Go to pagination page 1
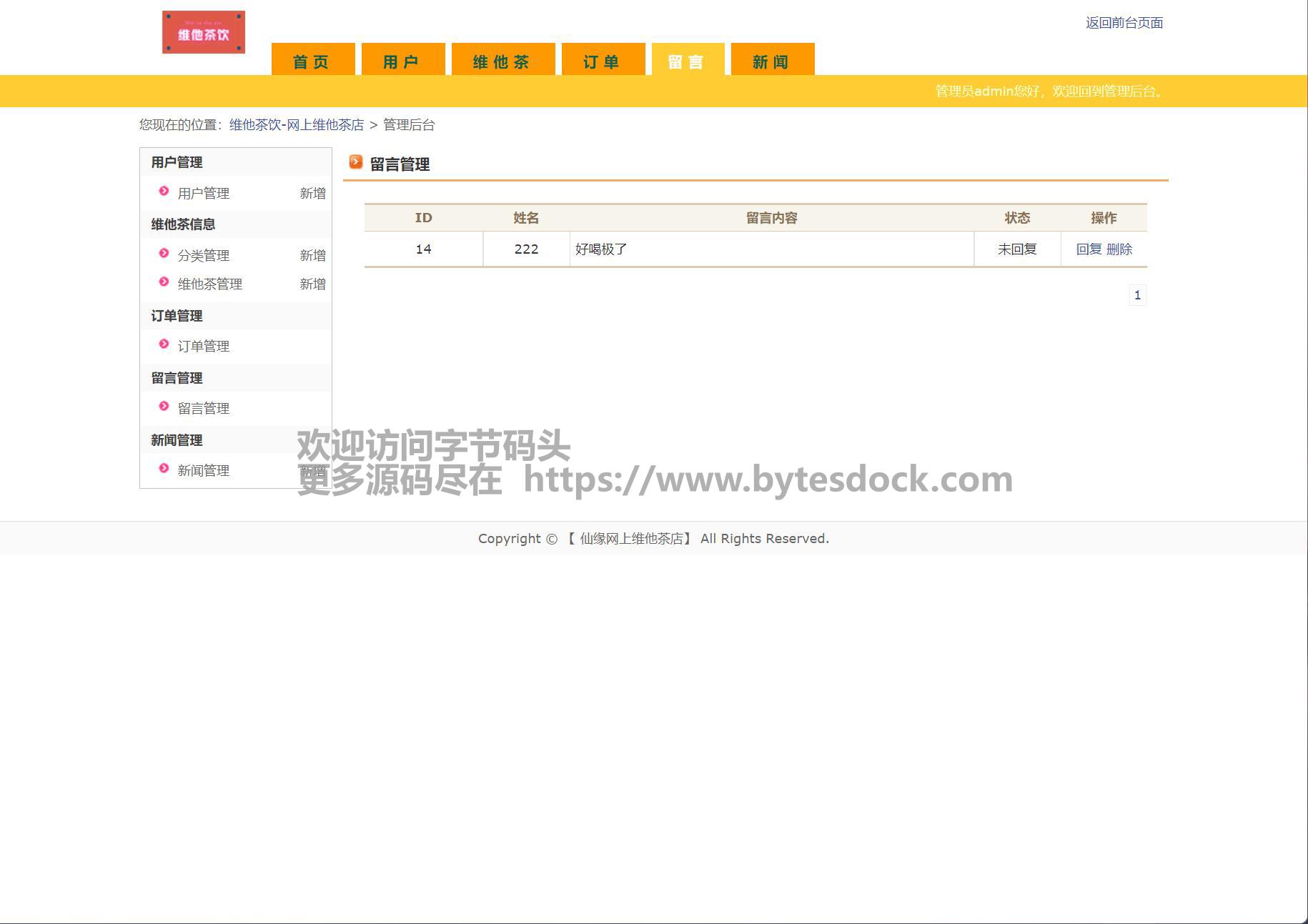The height and width of the screenshot is (924, 1308). (1137, 295)
